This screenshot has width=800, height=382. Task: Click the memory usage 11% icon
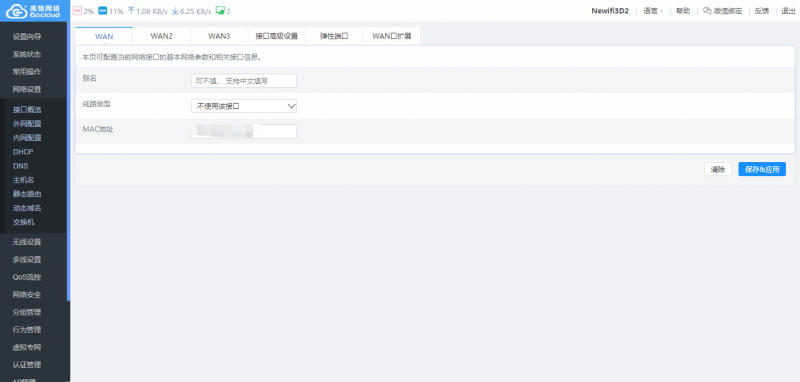[x=103, y=11]
